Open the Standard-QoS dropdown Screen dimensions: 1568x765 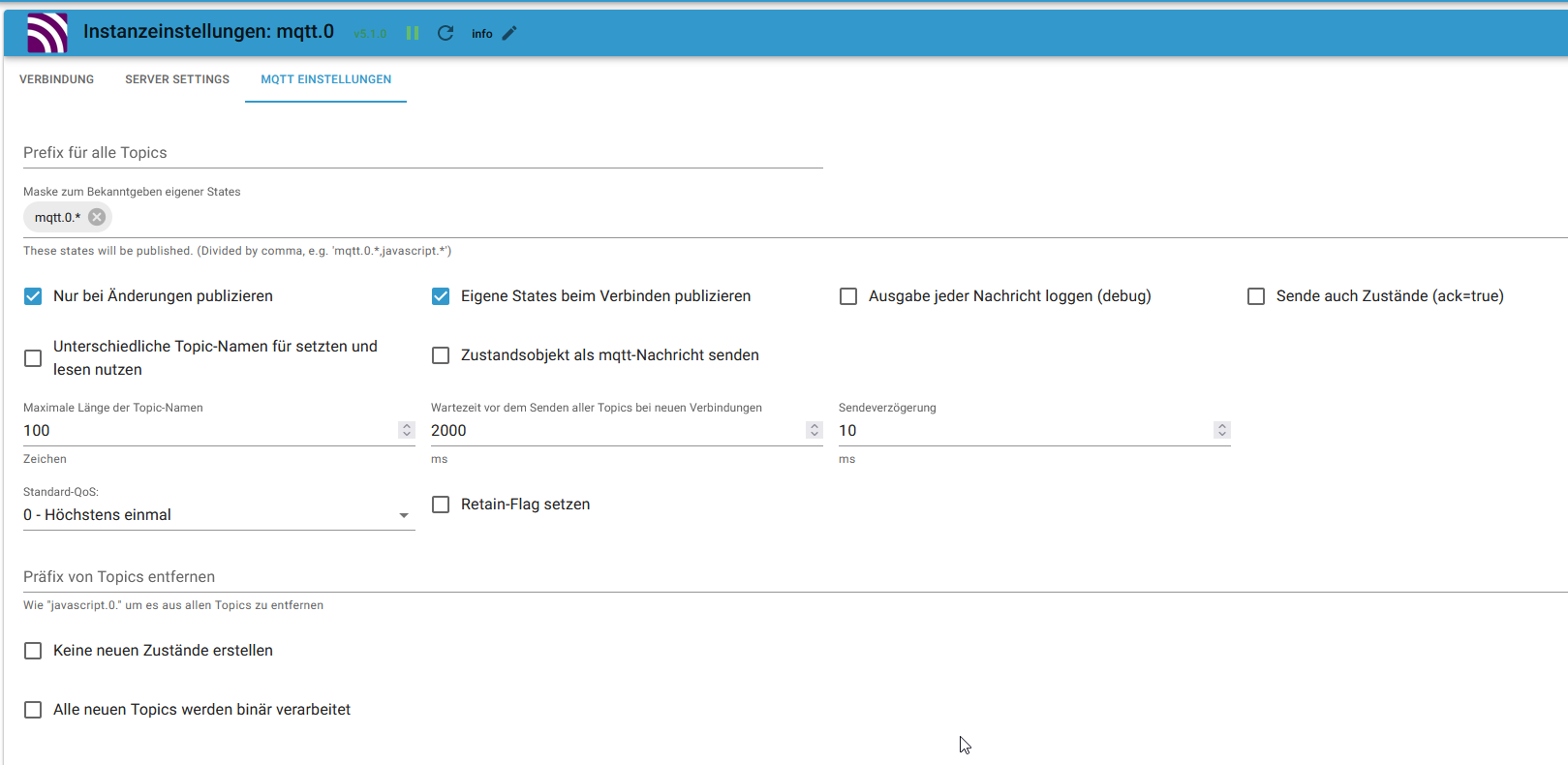[219, 515]
